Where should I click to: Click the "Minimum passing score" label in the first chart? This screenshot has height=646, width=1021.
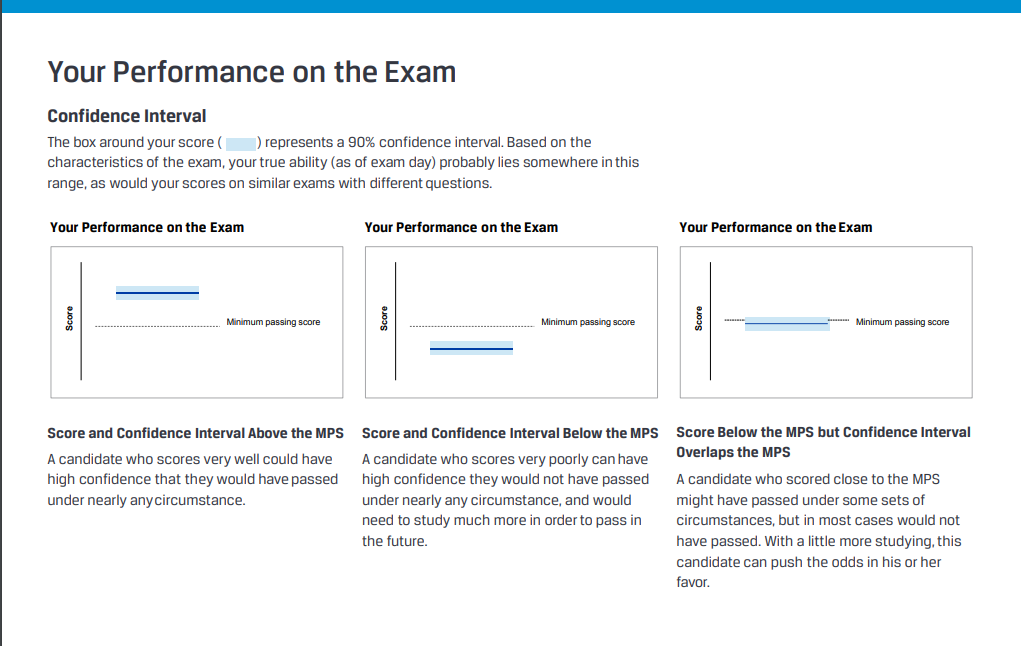tap(273, 322)
